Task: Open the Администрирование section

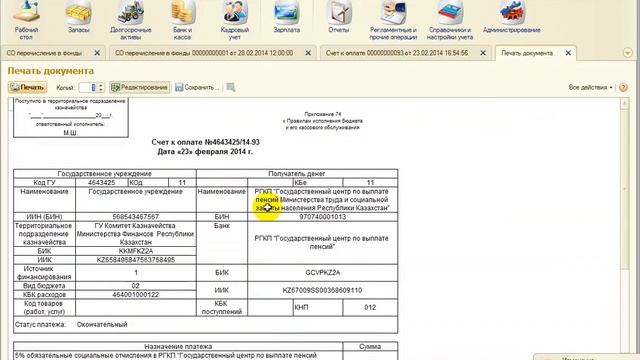Action: coord(511,18)
